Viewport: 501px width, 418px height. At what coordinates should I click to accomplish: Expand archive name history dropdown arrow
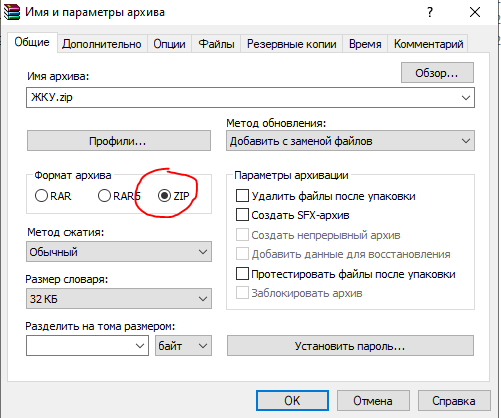point(466,98)
